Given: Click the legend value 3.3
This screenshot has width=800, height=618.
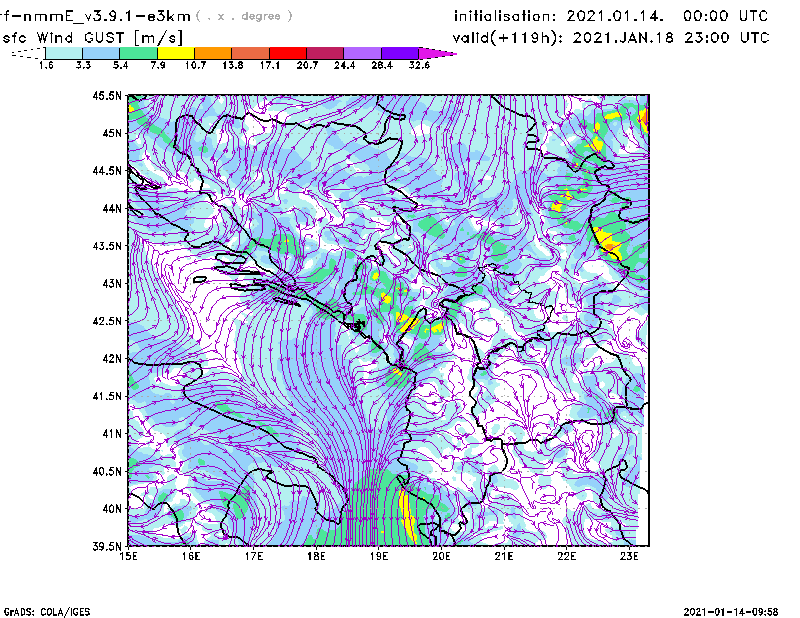Looking at the screenshot, I should (x=83, y=65).
